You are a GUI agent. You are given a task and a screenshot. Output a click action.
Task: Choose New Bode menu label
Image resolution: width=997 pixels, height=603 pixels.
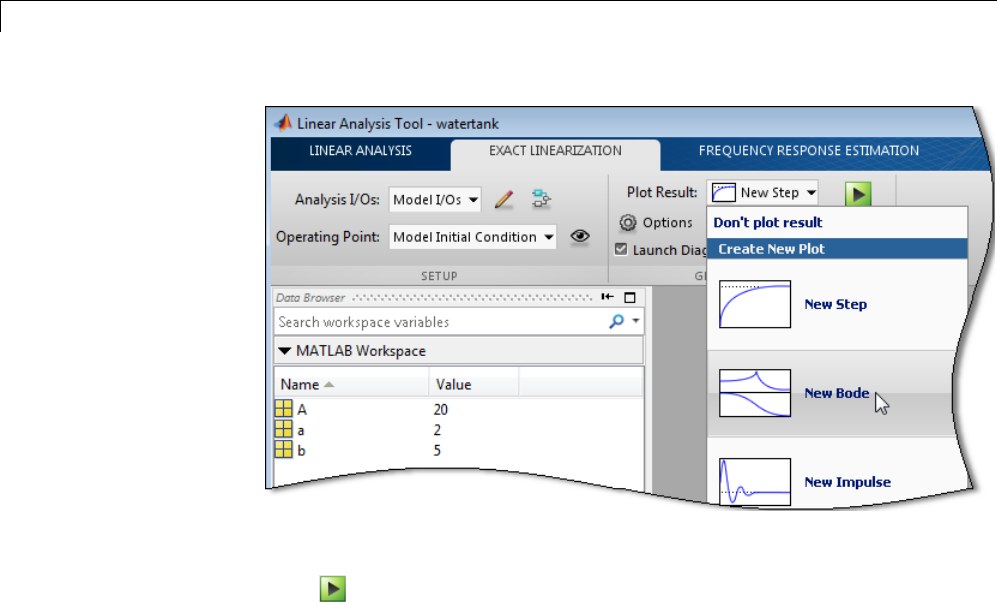click(x=837, y=393)
